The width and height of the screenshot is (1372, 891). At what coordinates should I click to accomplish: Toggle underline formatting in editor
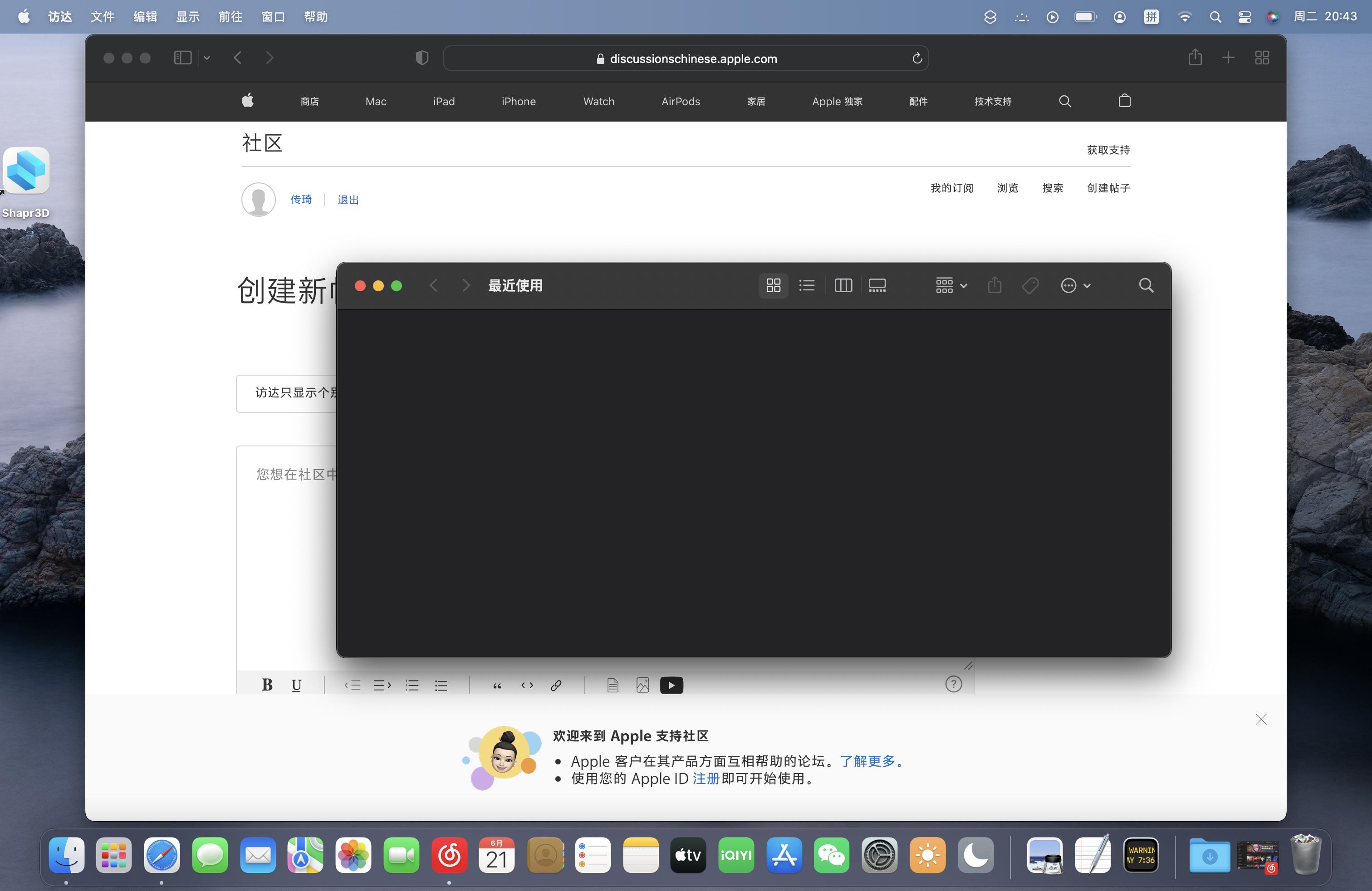pos(296,685)
